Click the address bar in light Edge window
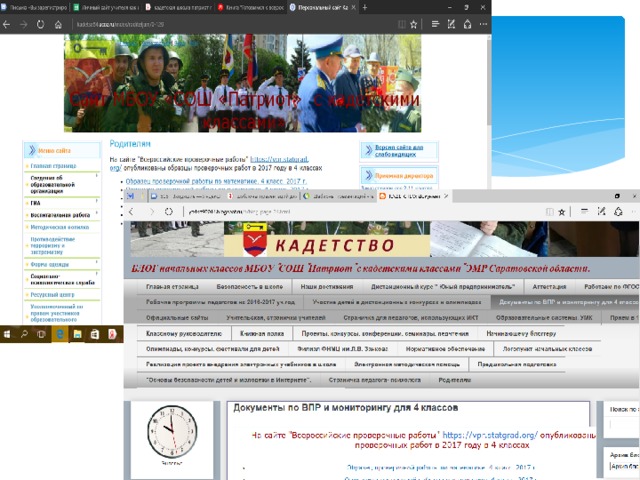This screenshot has height=480, width=640. point(363,211)
